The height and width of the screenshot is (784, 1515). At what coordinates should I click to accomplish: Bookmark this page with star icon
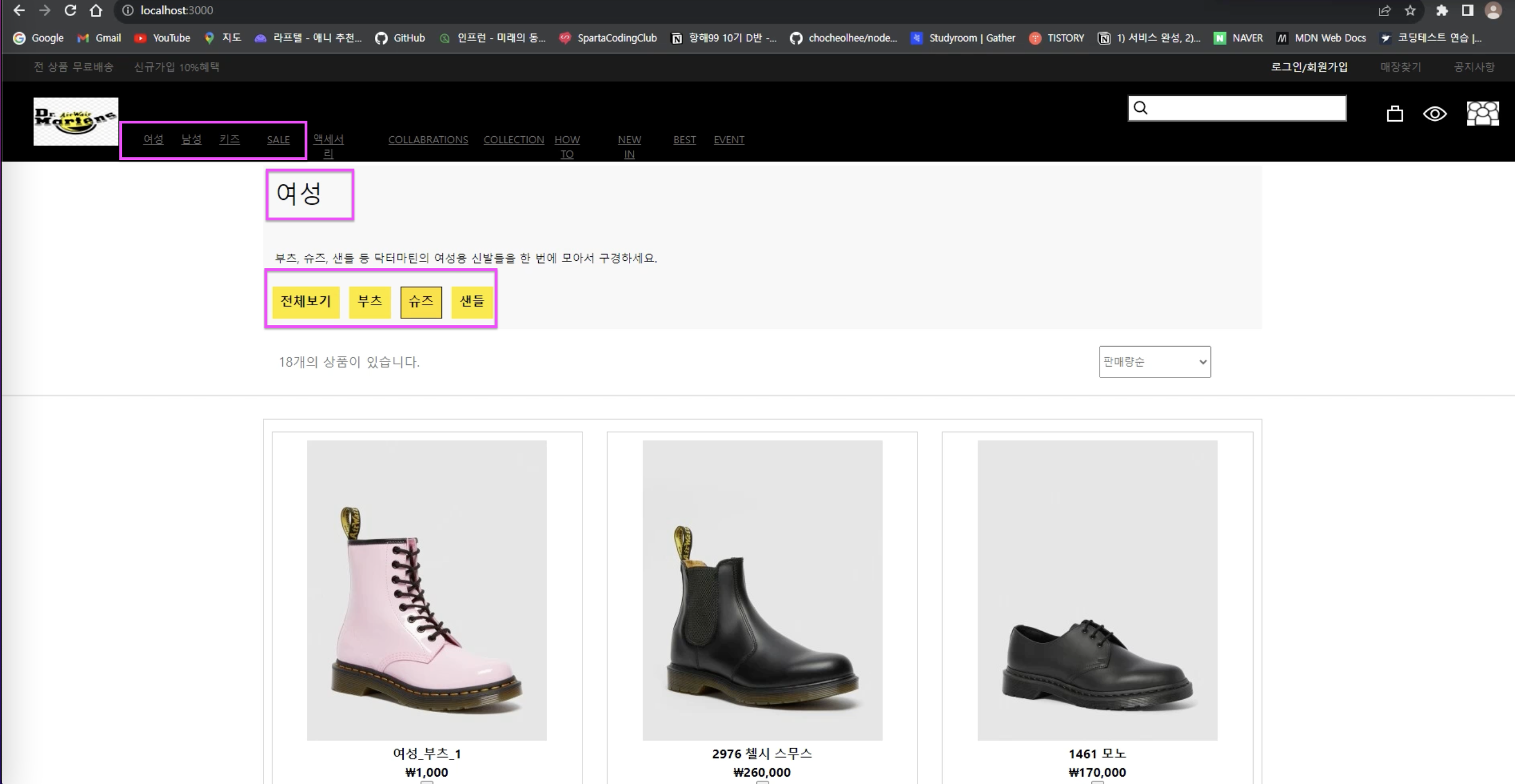point(1410,11)
